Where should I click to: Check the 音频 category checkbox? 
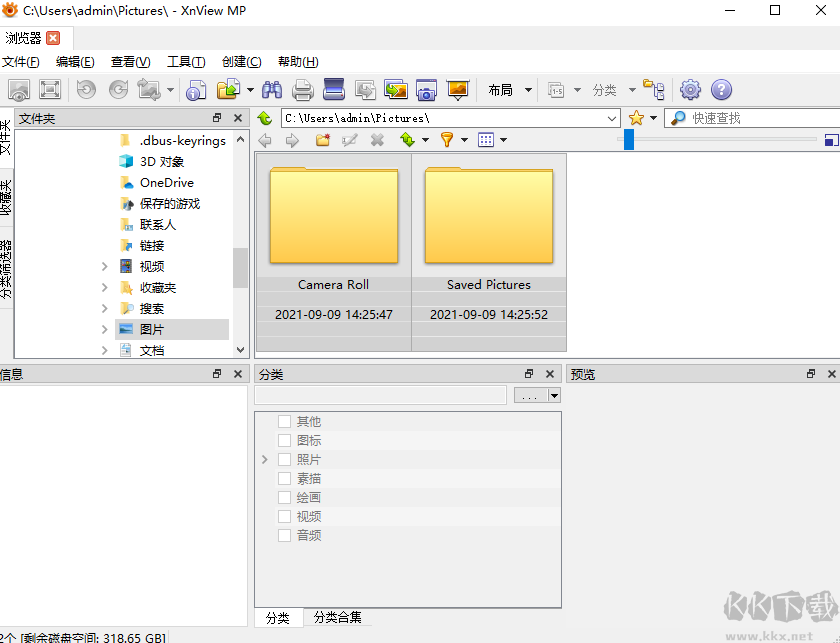(284, 535)
